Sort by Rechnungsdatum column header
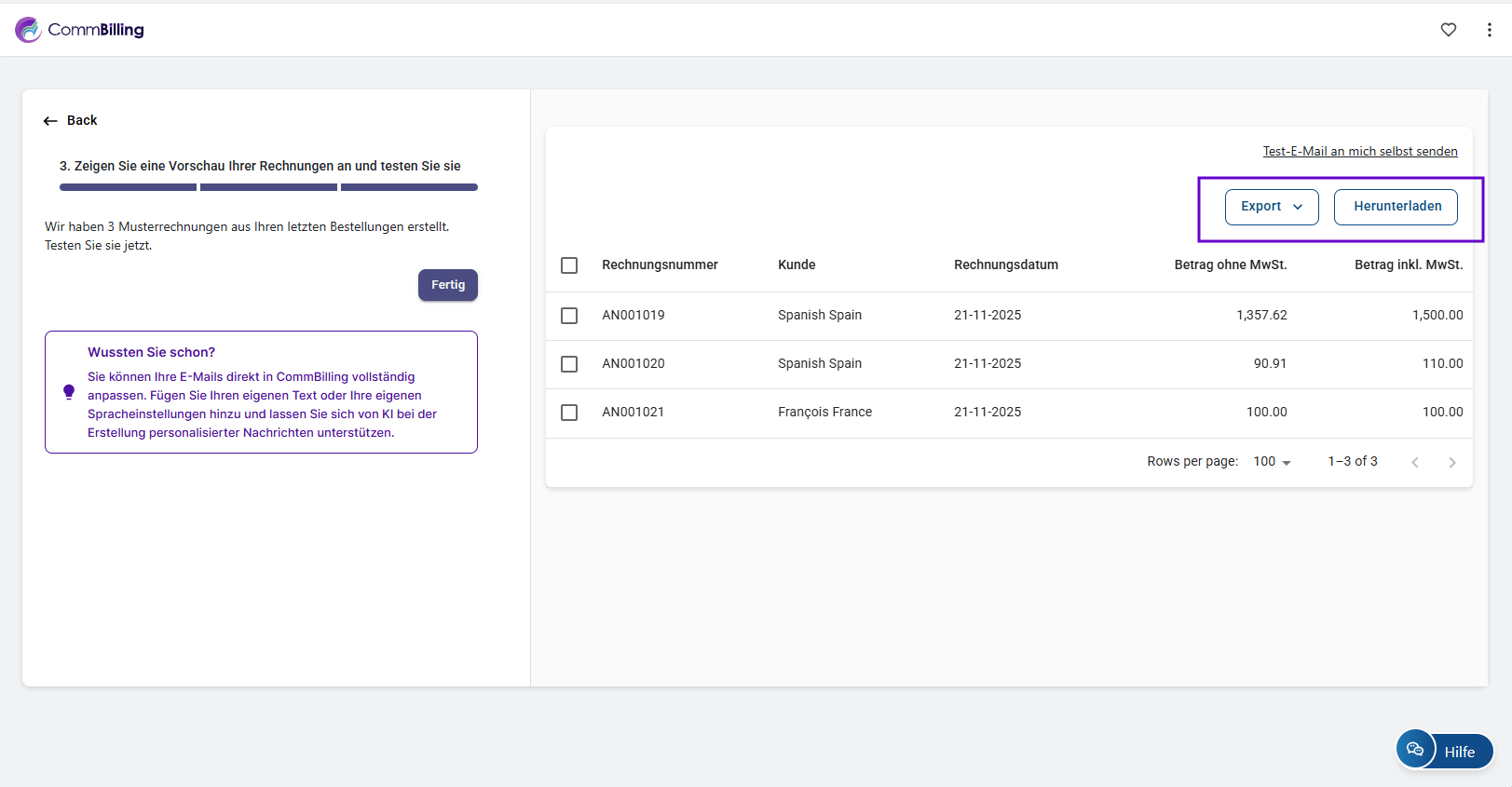Viewport: 1512px width, 787px height. point(1005,265)
